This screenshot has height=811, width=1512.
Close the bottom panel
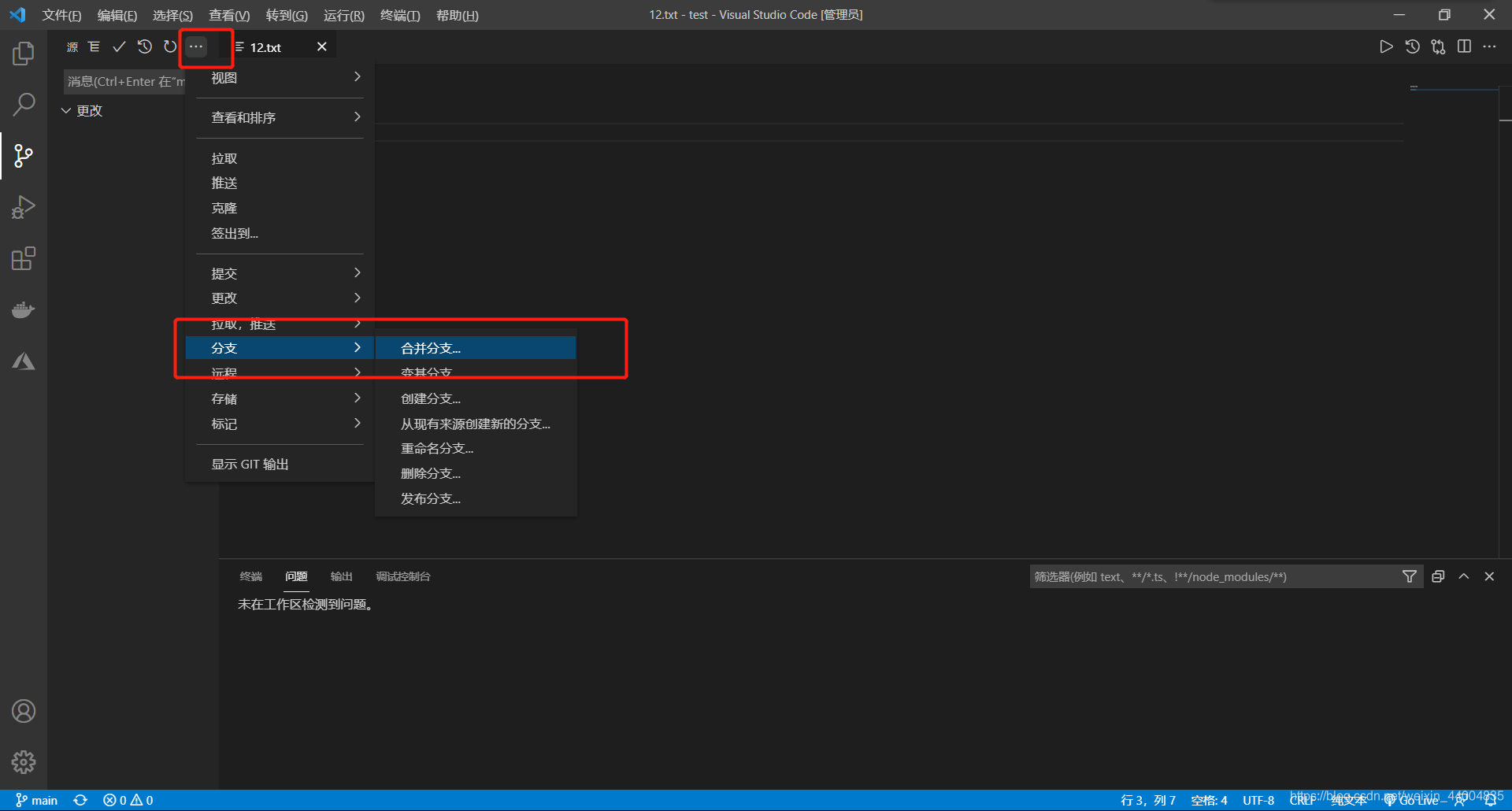1489,576
